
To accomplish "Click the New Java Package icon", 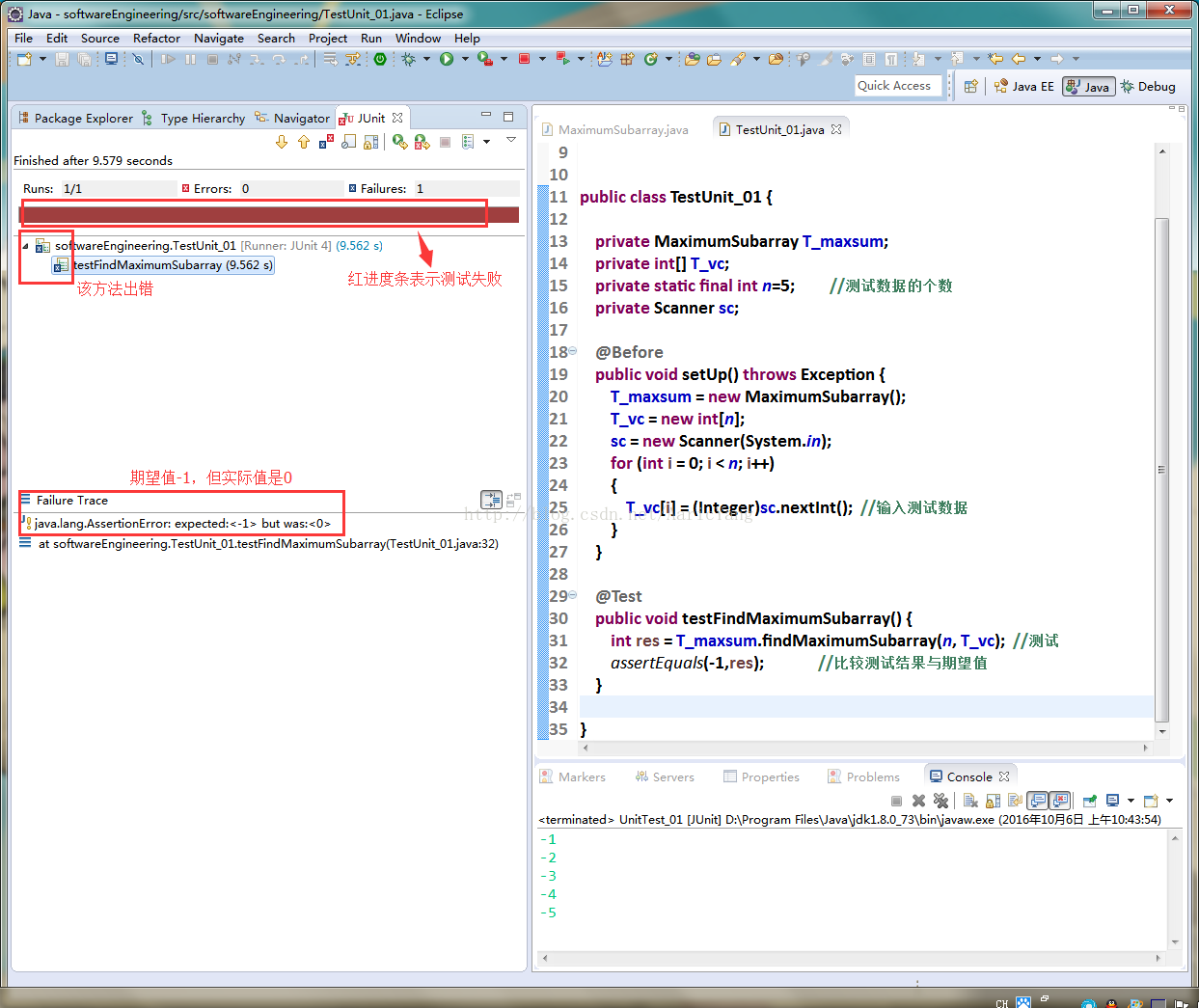I will coord(627,59).
